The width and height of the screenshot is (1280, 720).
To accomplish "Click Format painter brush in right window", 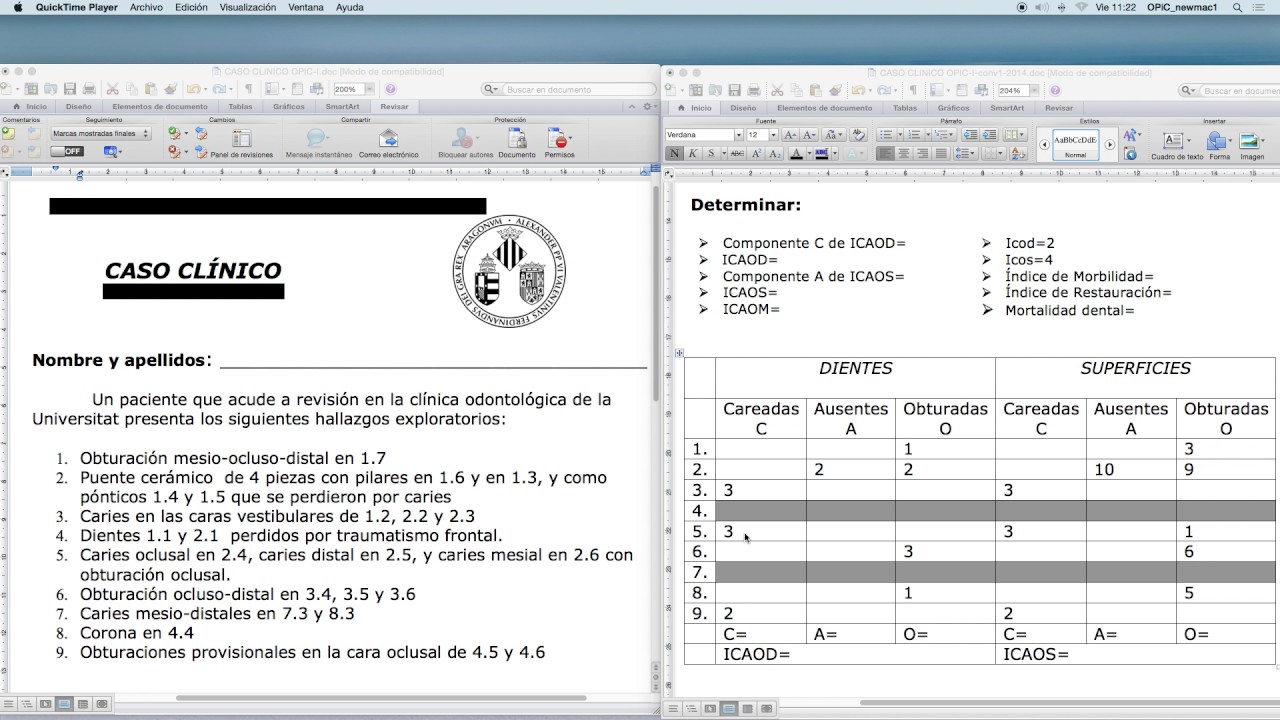I will [835, 89].
